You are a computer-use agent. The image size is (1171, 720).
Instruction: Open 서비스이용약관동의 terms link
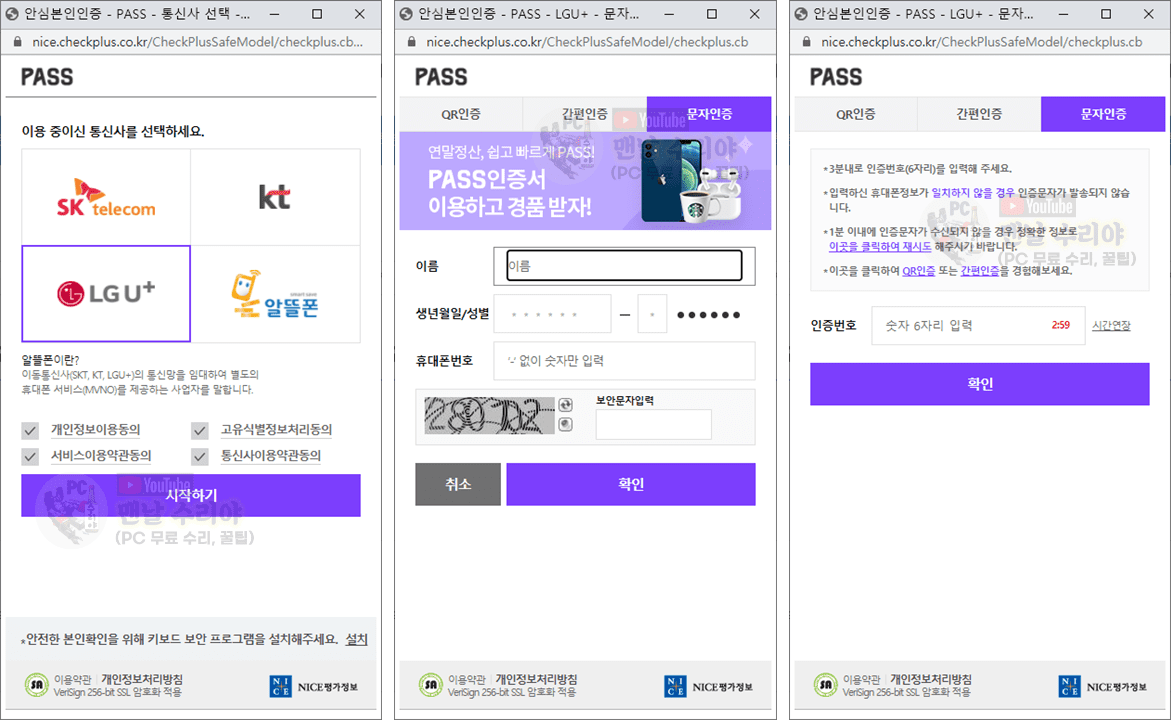click(x=101, y=456)
